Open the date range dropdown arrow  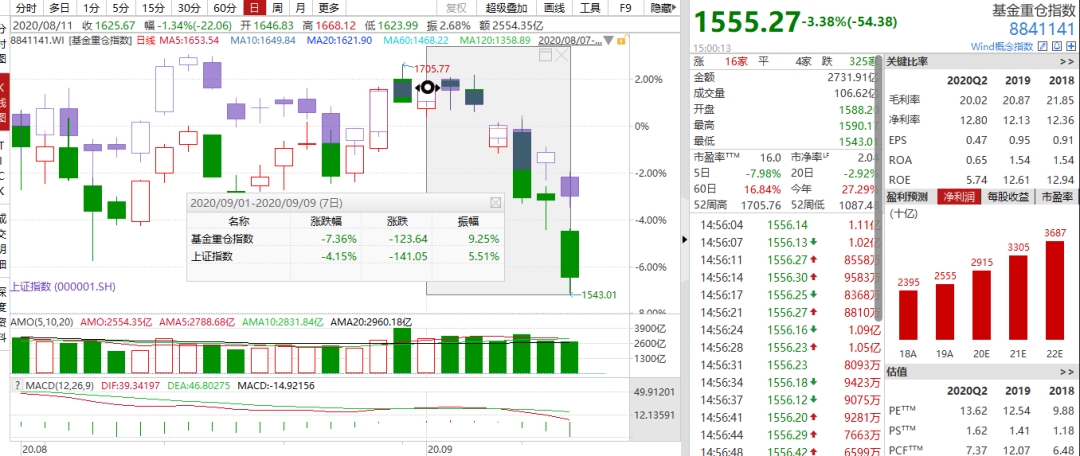(x=611, y=39)
